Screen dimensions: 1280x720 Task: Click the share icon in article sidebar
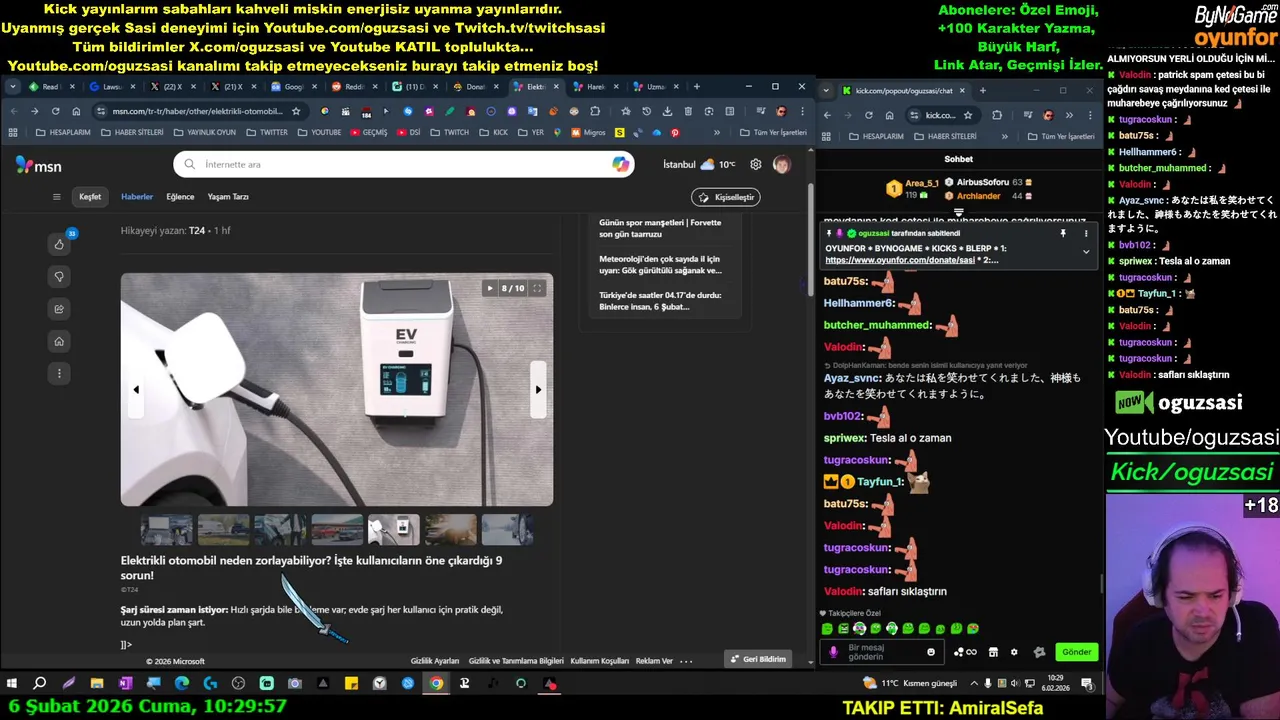pos(59,309)
